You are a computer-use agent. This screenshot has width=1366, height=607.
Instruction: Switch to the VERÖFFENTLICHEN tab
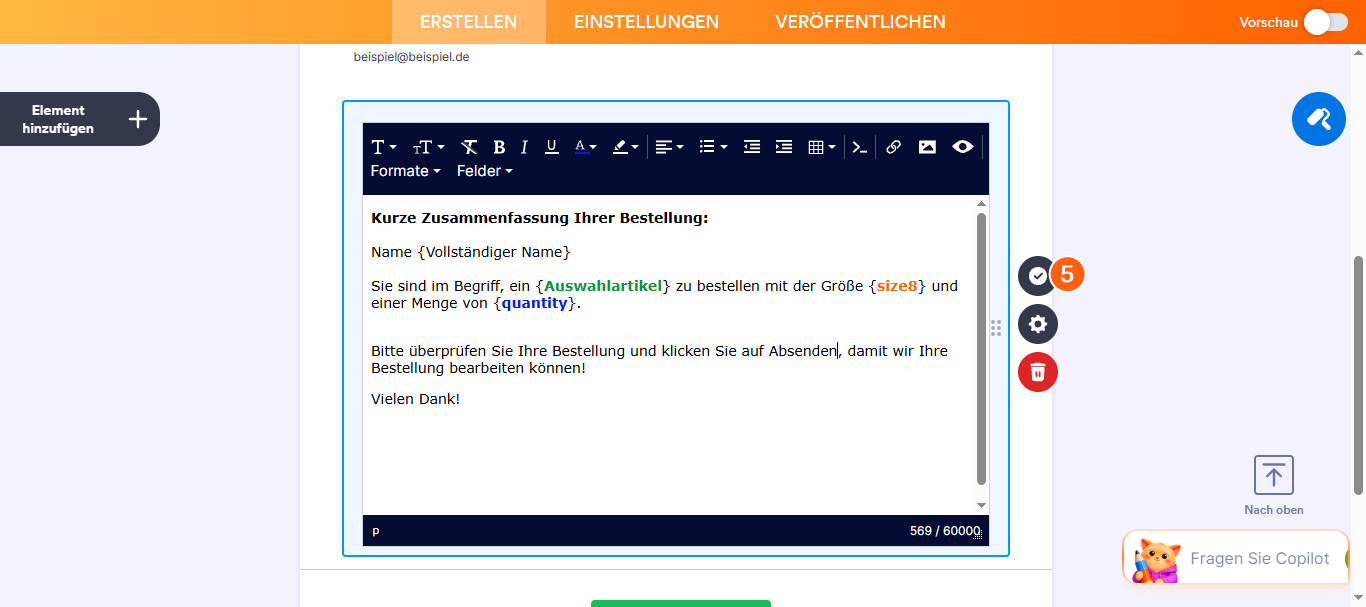coord(860,22)
